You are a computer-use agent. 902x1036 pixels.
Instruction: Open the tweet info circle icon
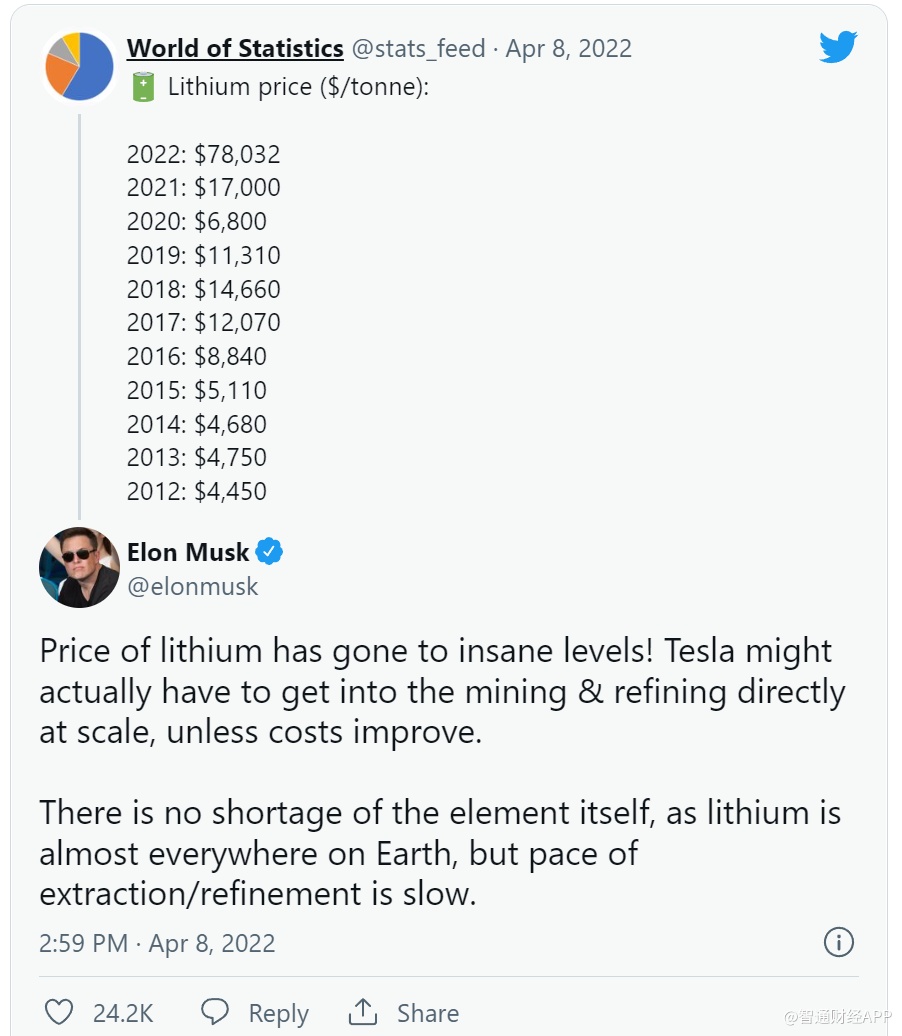838,942
